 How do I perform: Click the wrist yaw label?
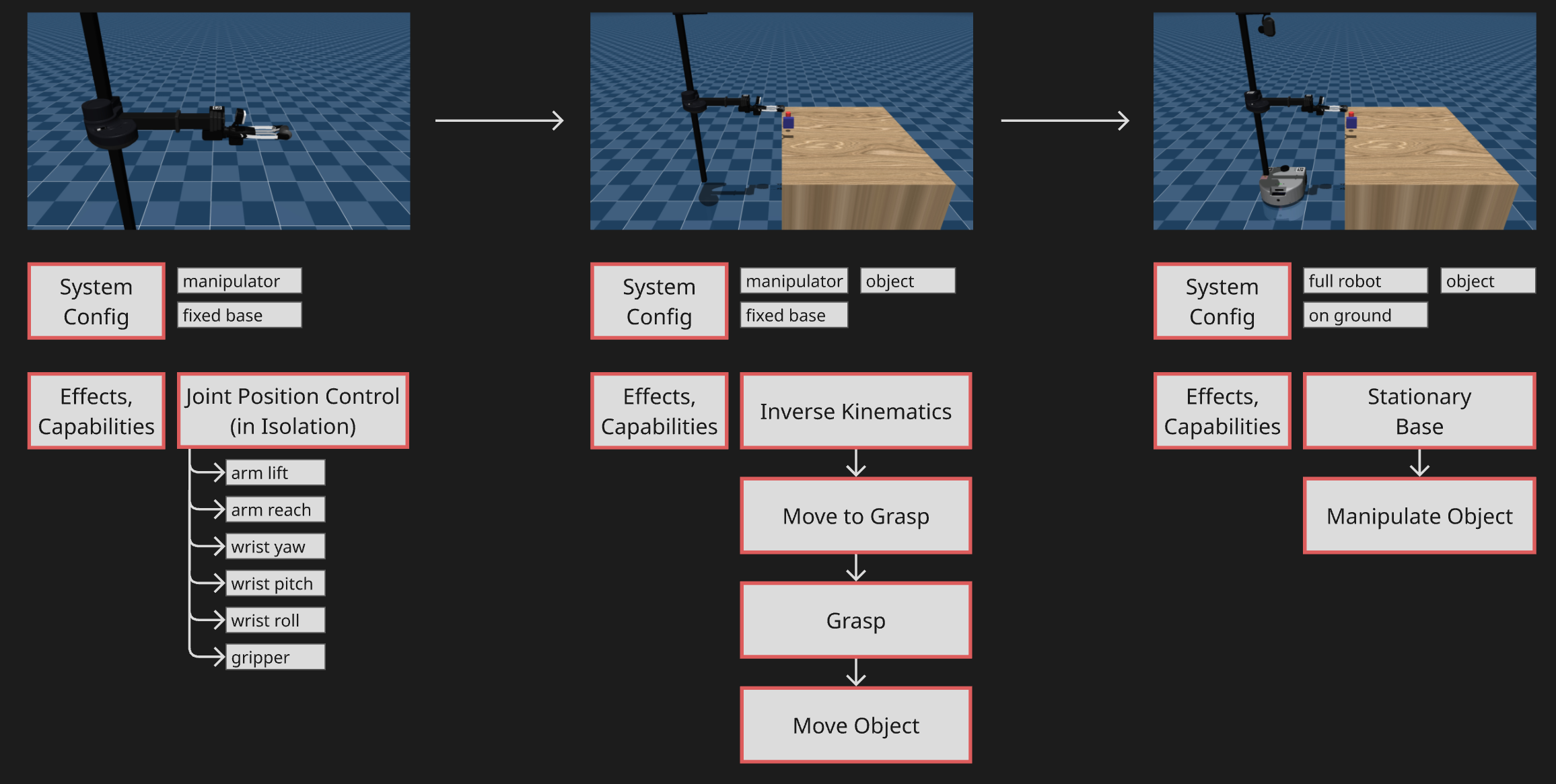click(x=275, y=546)
